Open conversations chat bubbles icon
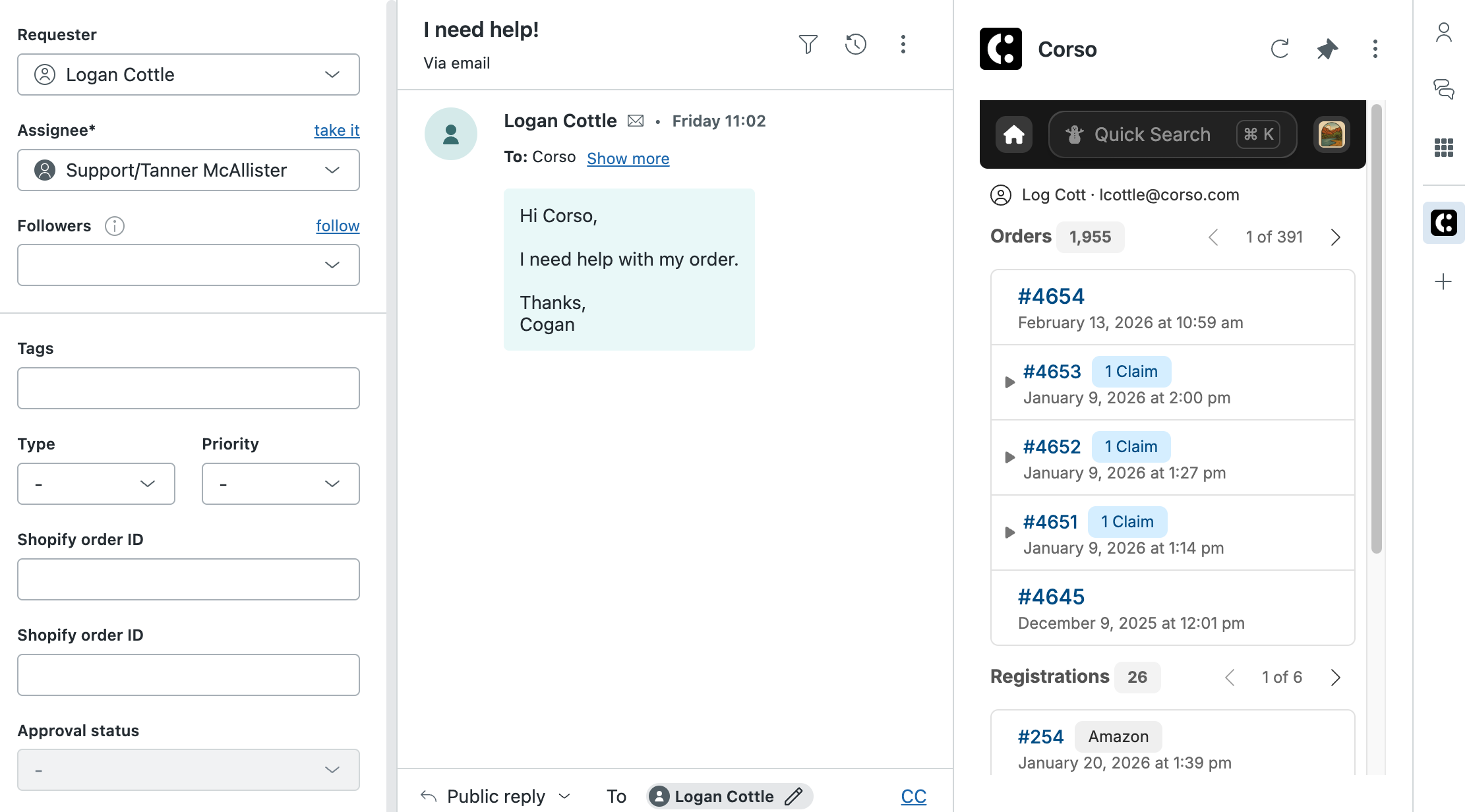Viewport: 1469px width, 812px height. click(1443, 89)
